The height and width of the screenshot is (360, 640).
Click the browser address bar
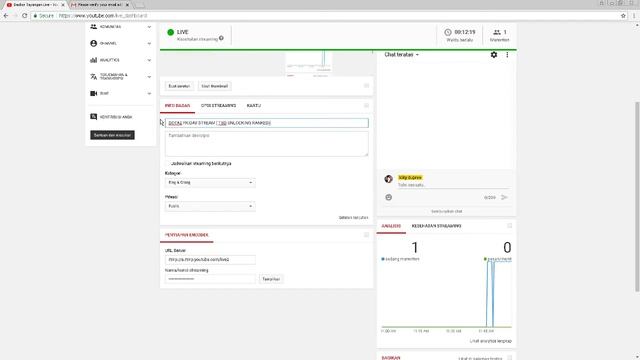(327, 16)
